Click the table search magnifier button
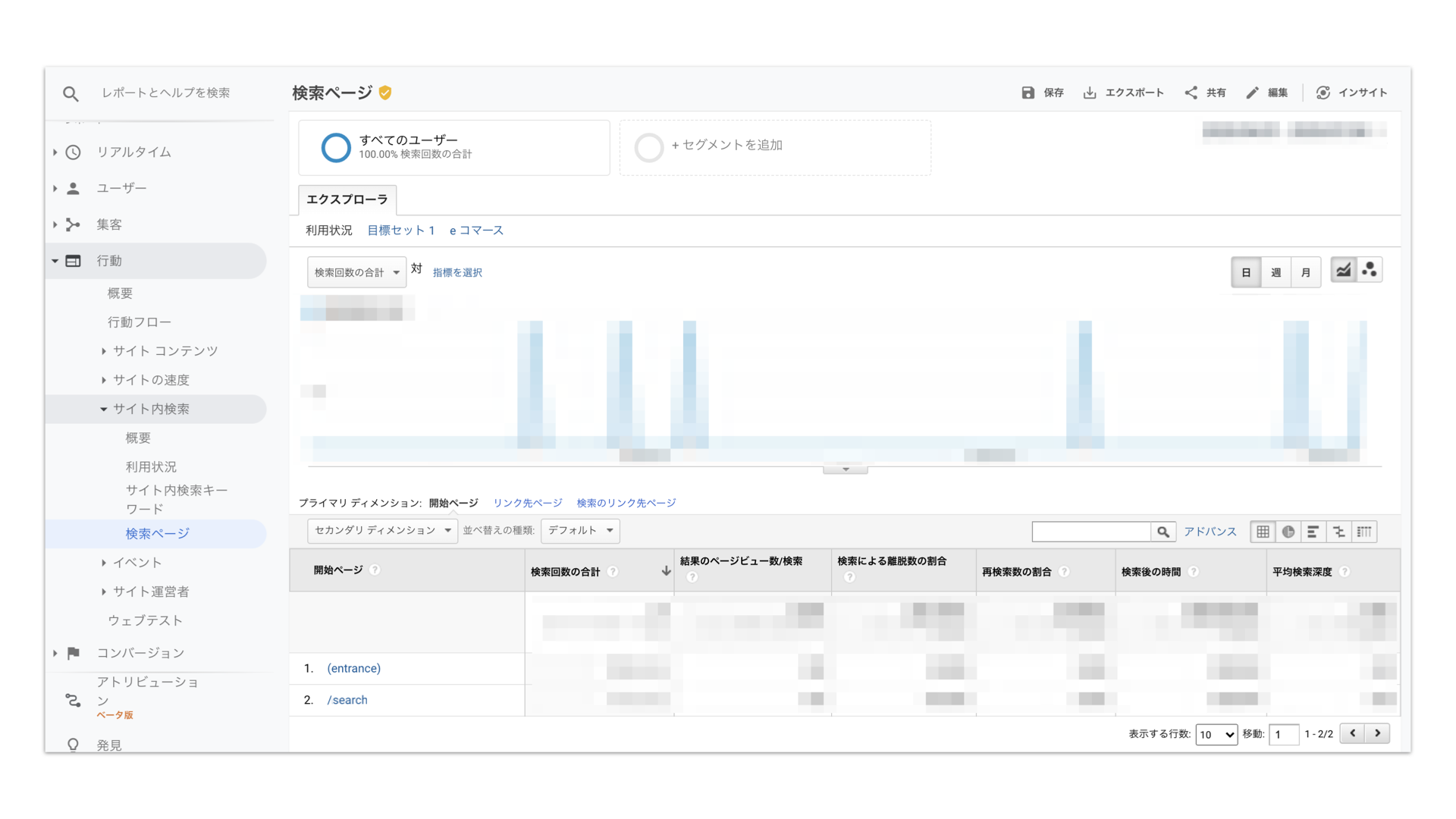 (x=1163, y=532)
